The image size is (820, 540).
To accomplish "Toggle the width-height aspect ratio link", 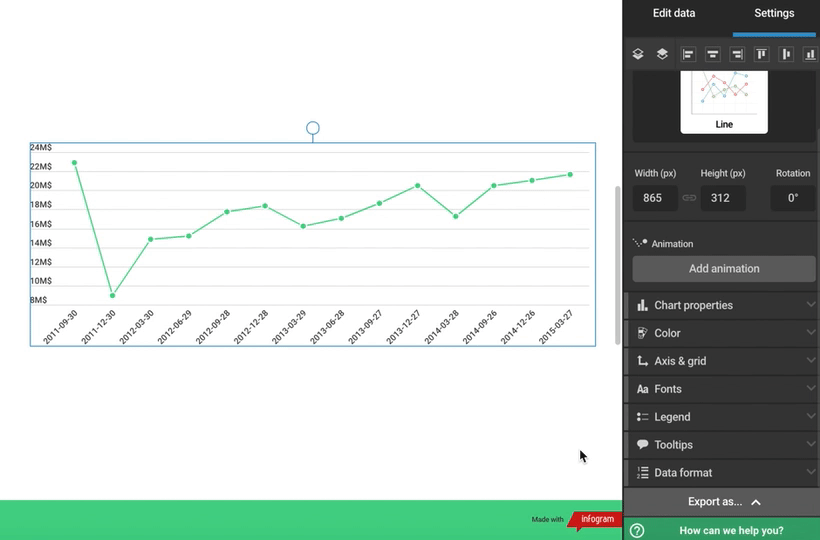I will click(x=689, y=198).
